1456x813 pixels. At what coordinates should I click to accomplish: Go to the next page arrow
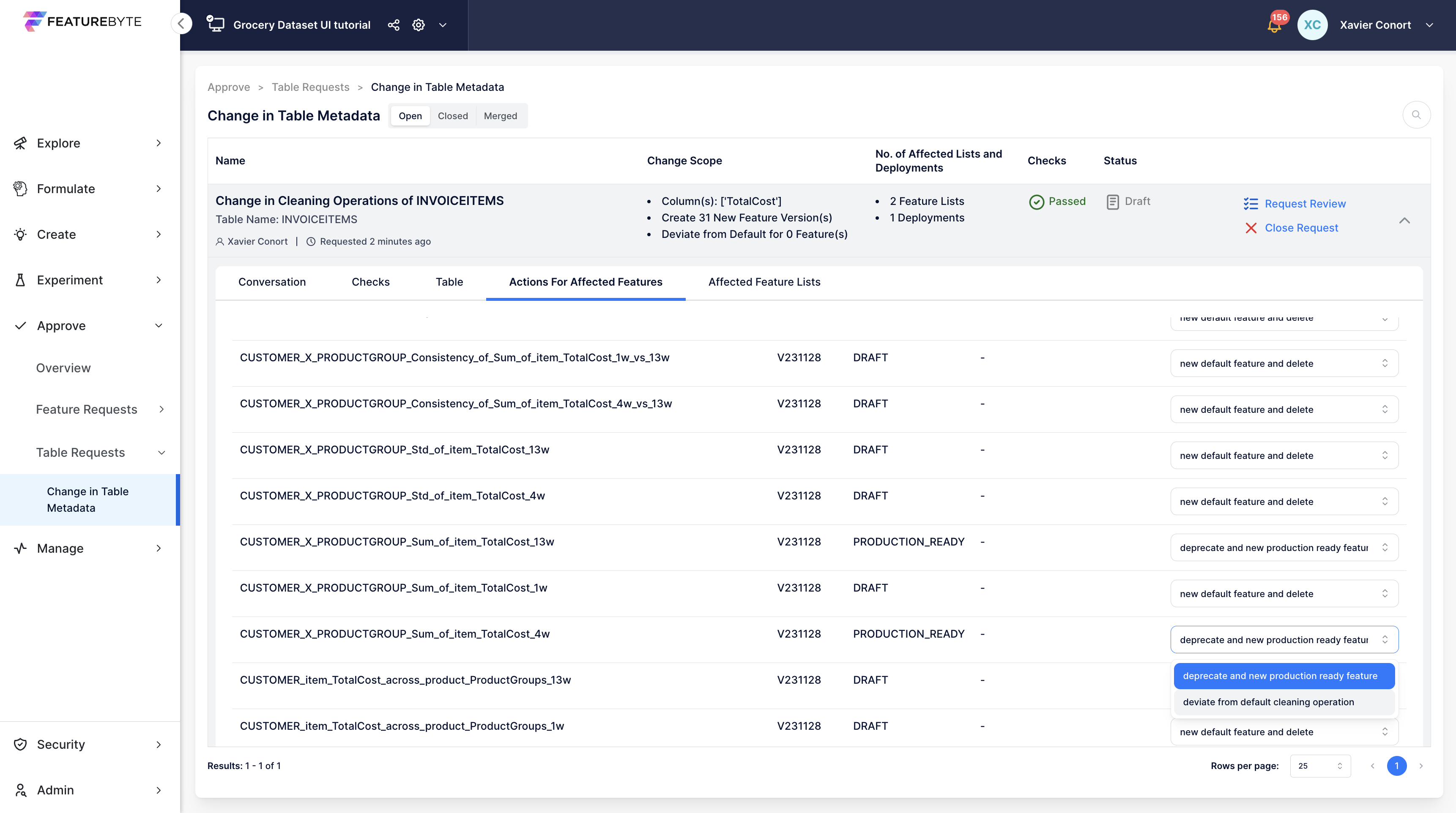1421,766
